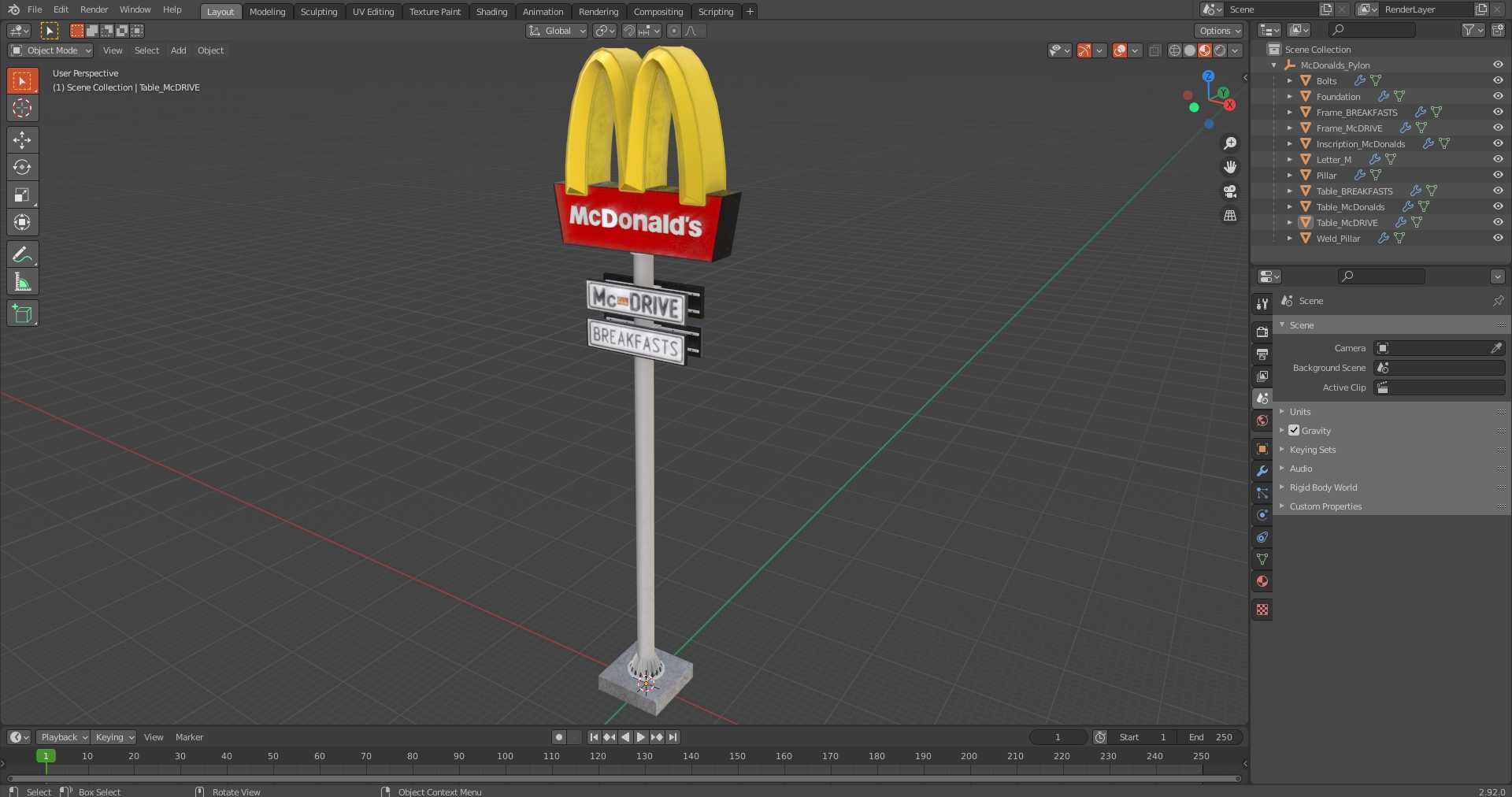Activate the Rotate tool
This screenshot has height=797, width=1512.
(x=22, y=167)
